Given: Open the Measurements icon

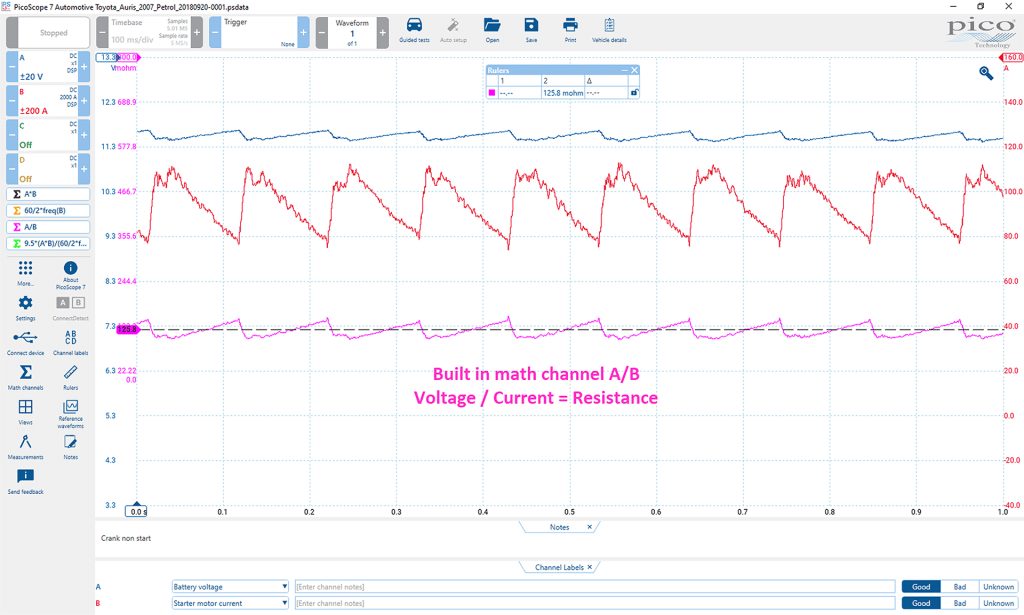Looking at the screenshot, I should pyautogui.click(x=25, y=442).
